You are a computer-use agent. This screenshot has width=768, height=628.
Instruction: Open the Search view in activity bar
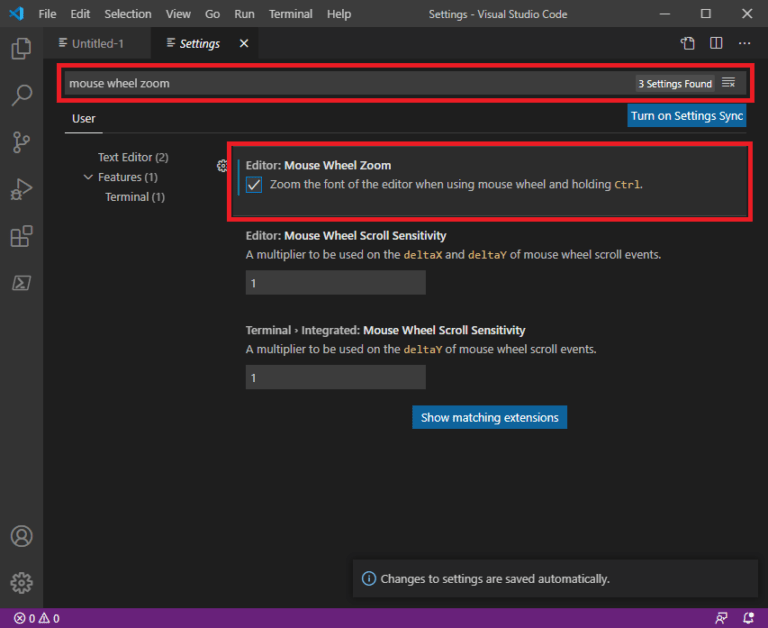21,95
